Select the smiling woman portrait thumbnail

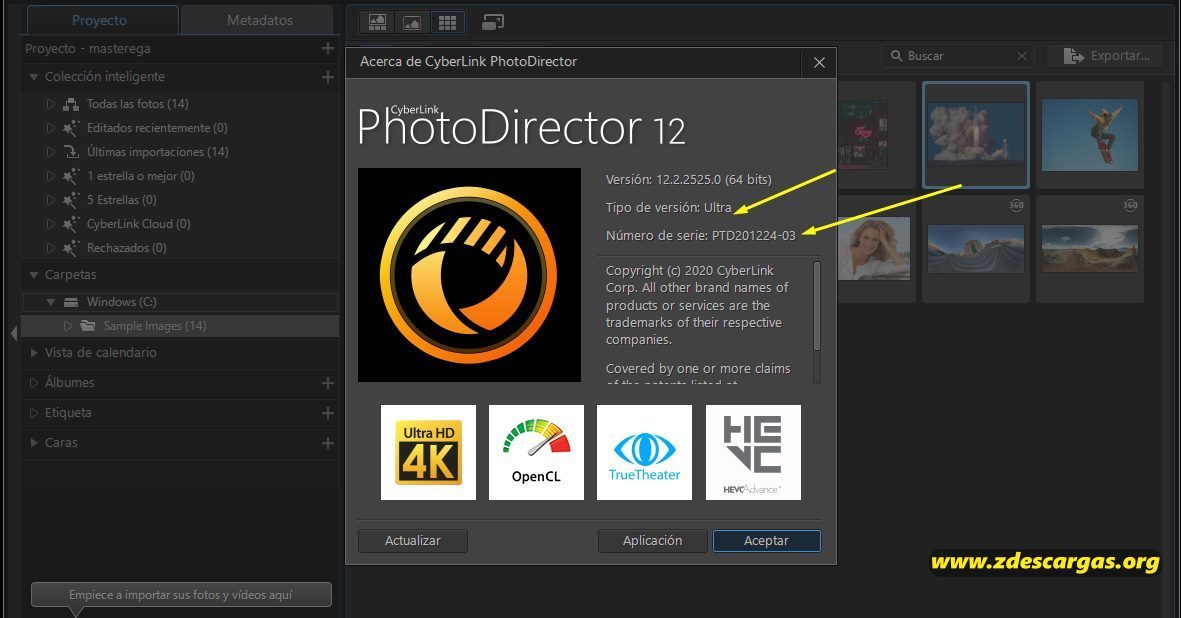pos(874,248)
